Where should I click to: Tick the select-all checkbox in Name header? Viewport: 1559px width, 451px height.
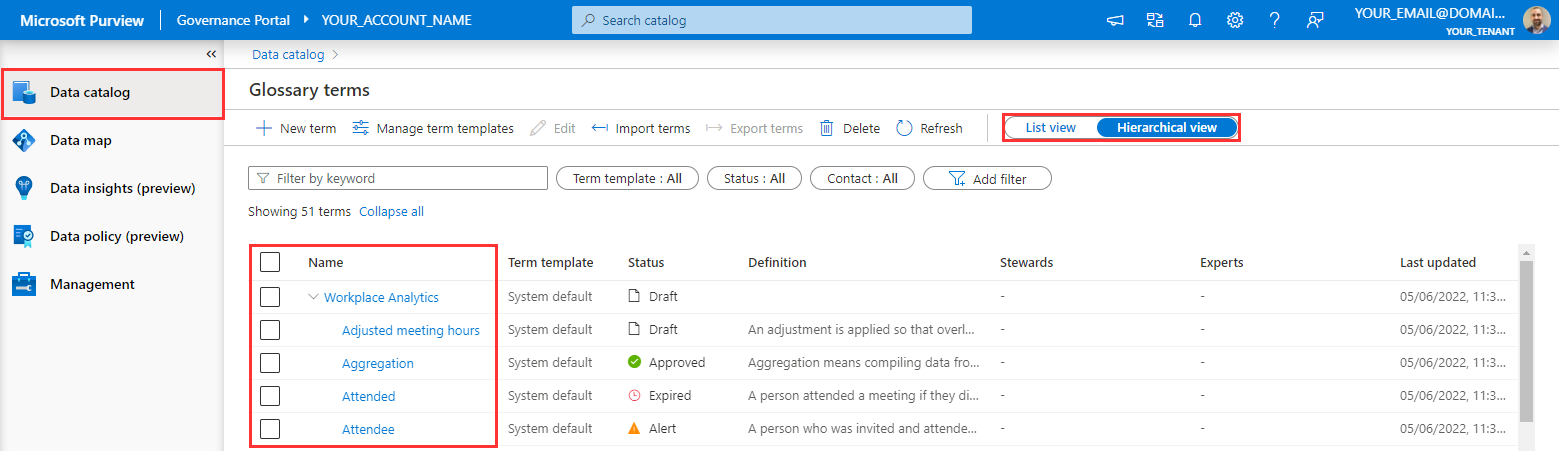pos(270,262)
